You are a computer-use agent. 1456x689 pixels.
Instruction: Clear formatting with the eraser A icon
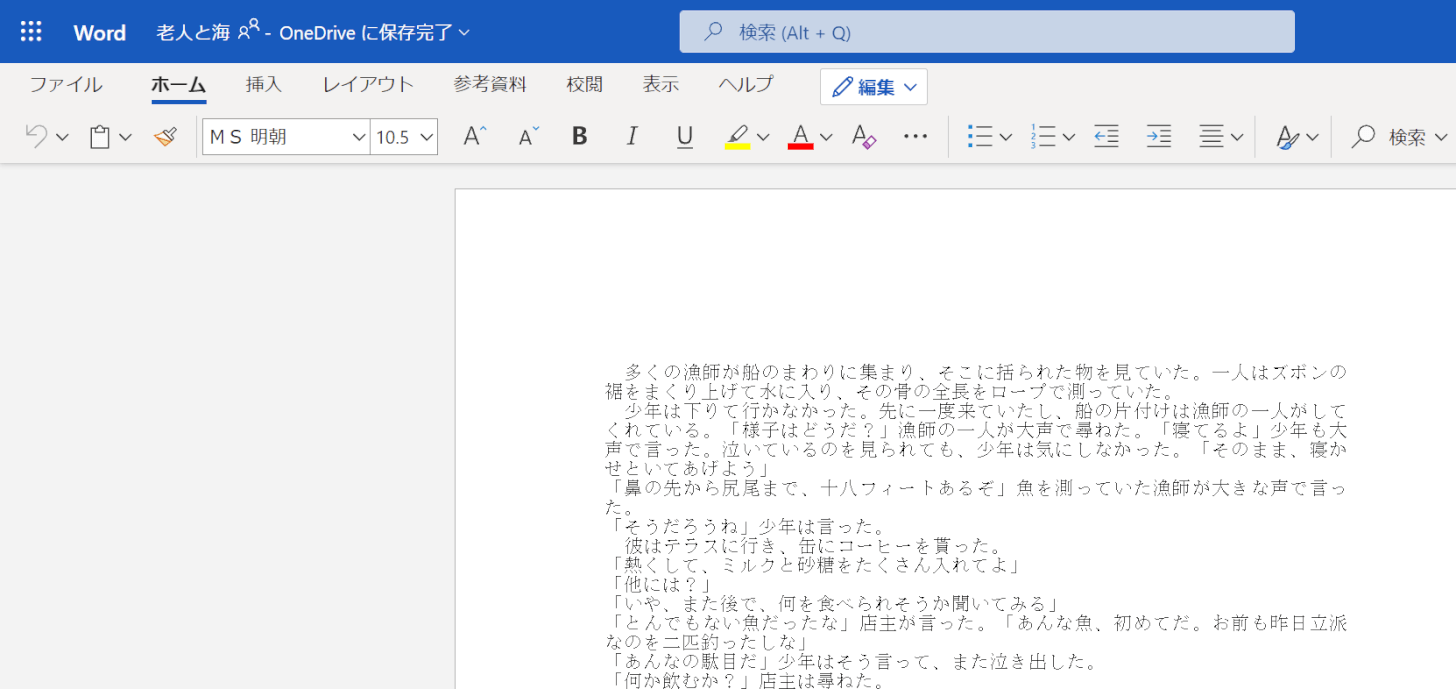pos(863,137)
